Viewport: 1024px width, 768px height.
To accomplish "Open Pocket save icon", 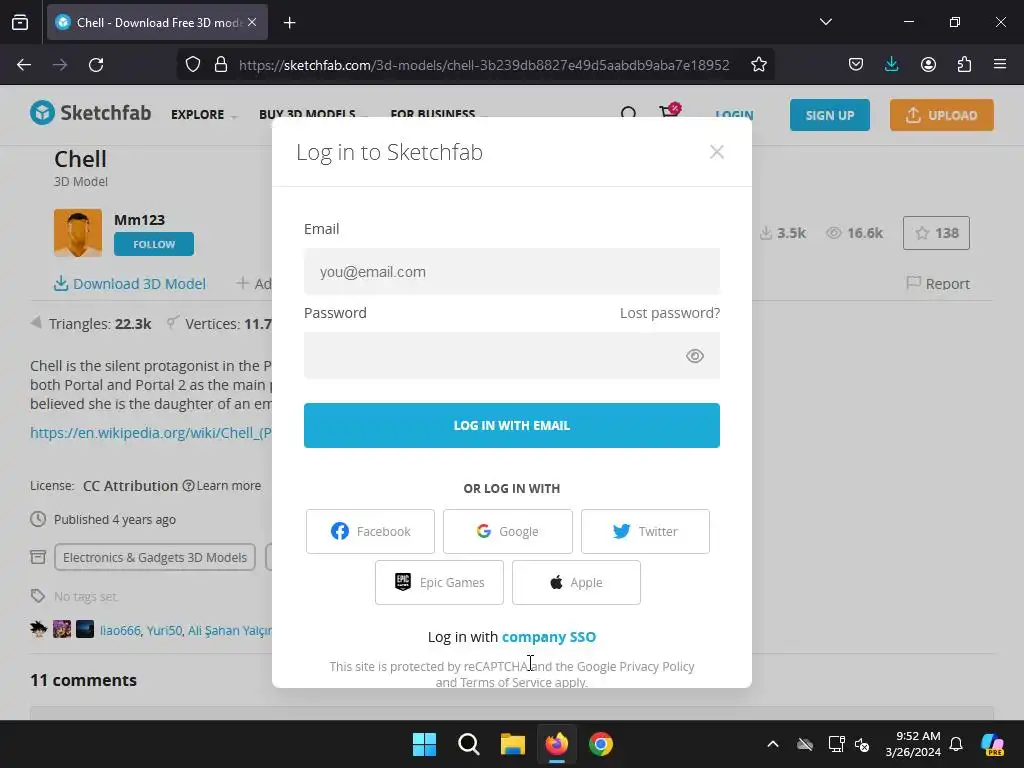I will 856,65.
